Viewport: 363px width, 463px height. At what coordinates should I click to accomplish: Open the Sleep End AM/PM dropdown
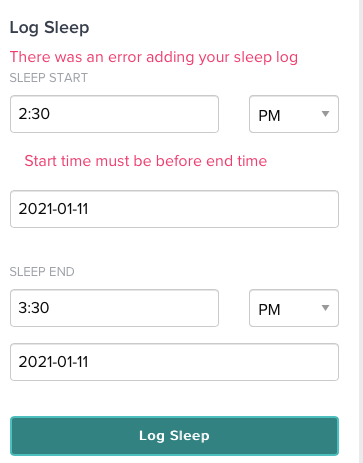tap(294, 308)
